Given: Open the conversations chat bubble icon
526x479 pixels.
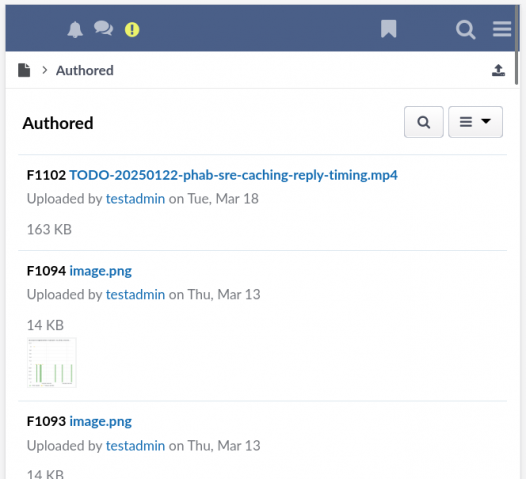Looking at the screenshot, I should coord(103,28).
